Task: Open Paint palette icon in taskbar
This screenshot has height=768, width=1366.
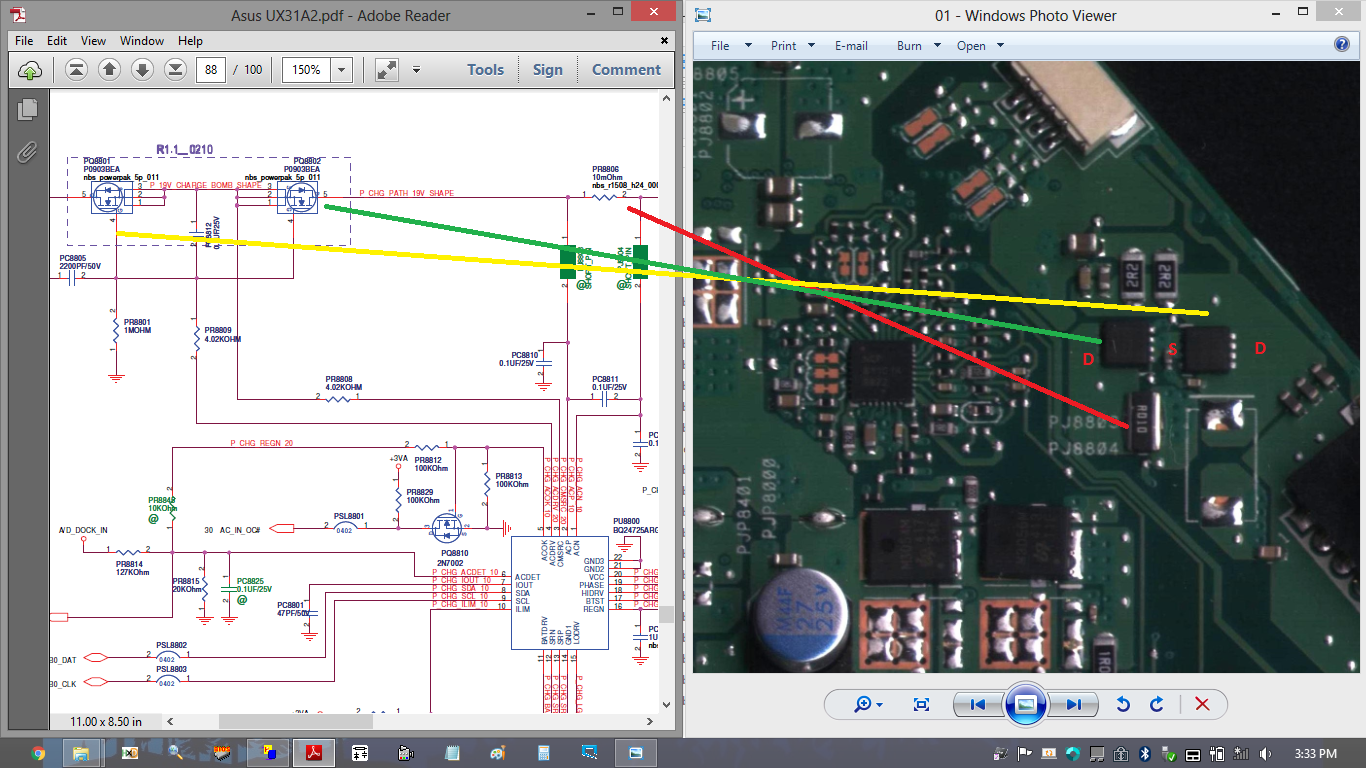Action: pos(498,753)
